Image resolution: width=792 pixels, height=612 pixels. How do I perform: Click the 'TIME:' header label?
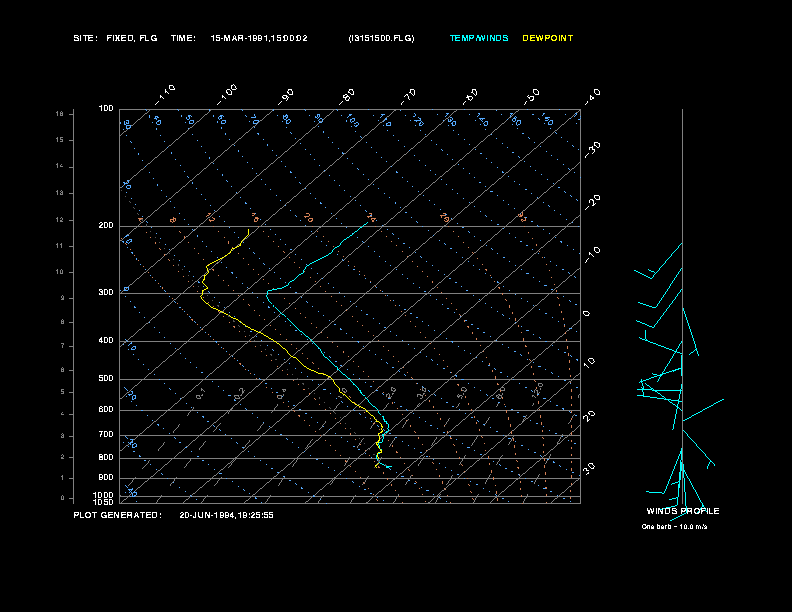click(x=183, y=38)
